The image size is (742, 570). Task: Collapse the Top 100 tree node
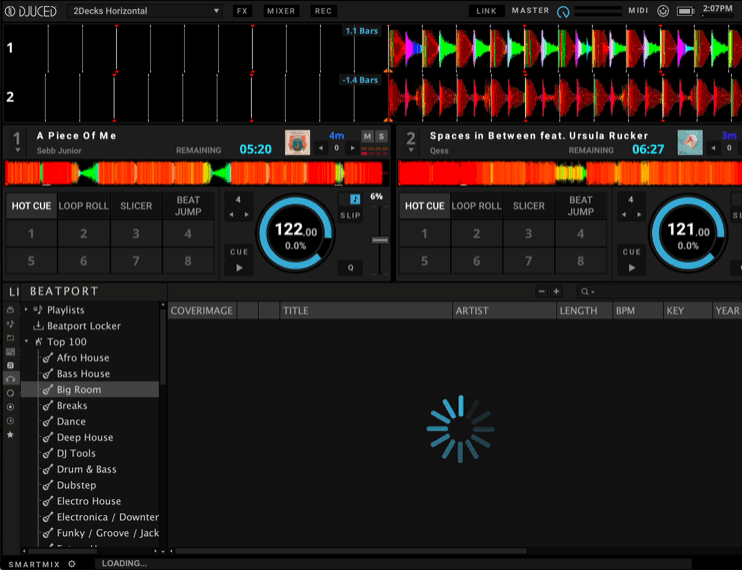[x=28, y=342]
